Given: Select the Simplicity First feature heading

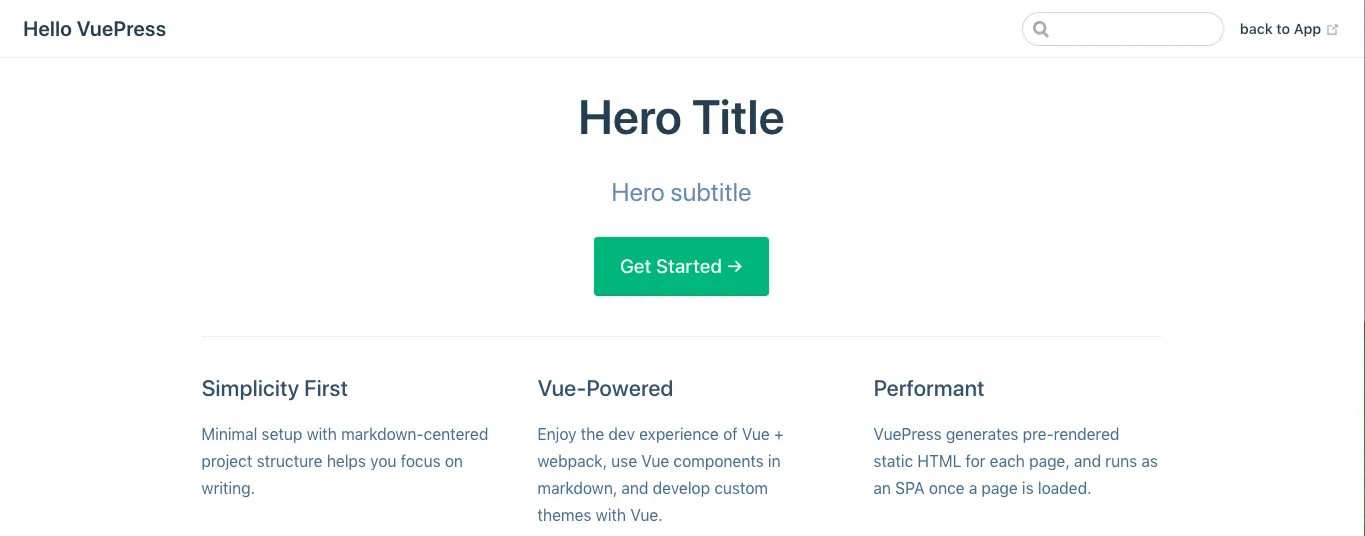Looking at the screenshot, I should pos(275,389).
